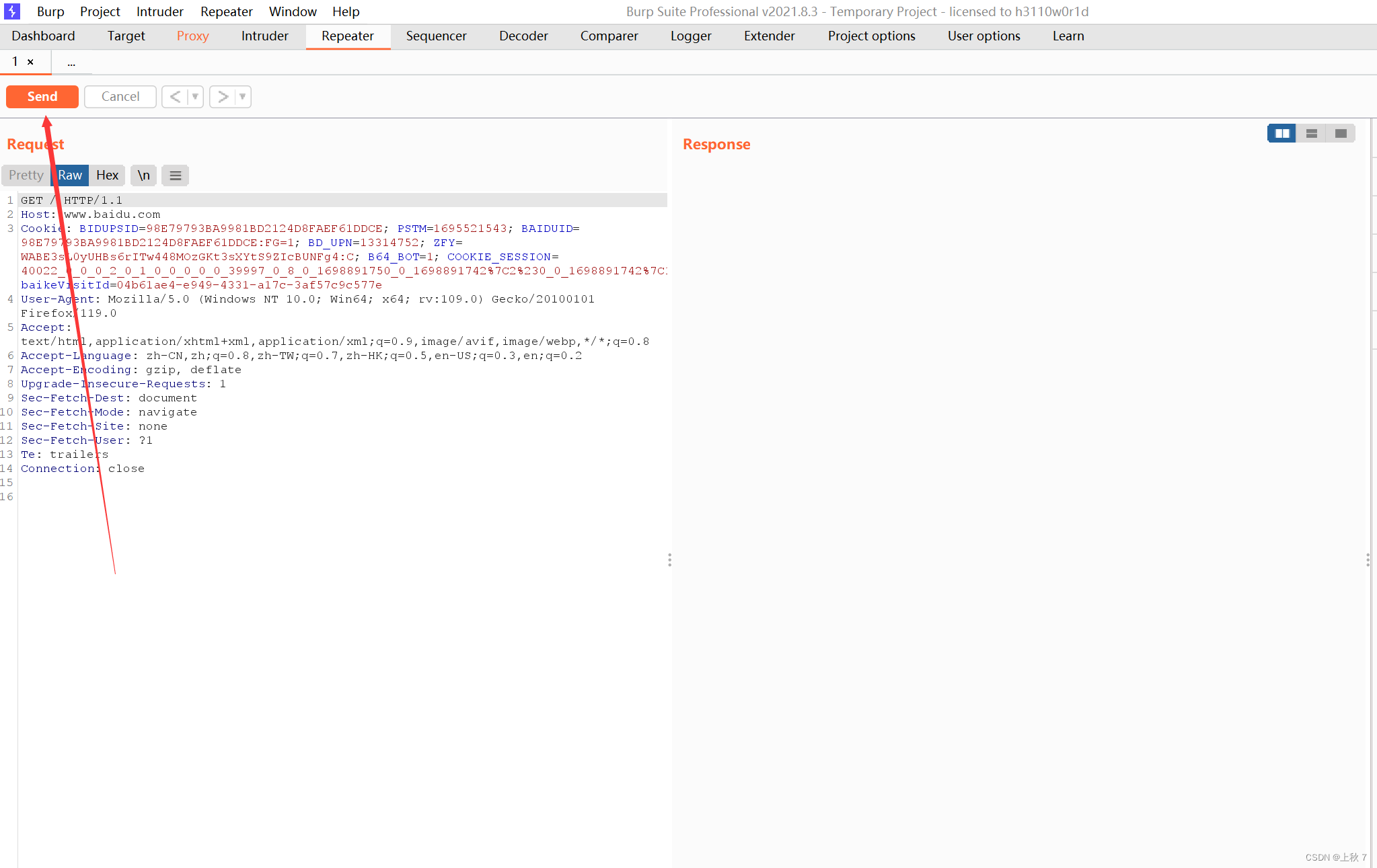1377x868 pixels.
Task: Expand the forward history dropdown arrow
Action: 243,97
